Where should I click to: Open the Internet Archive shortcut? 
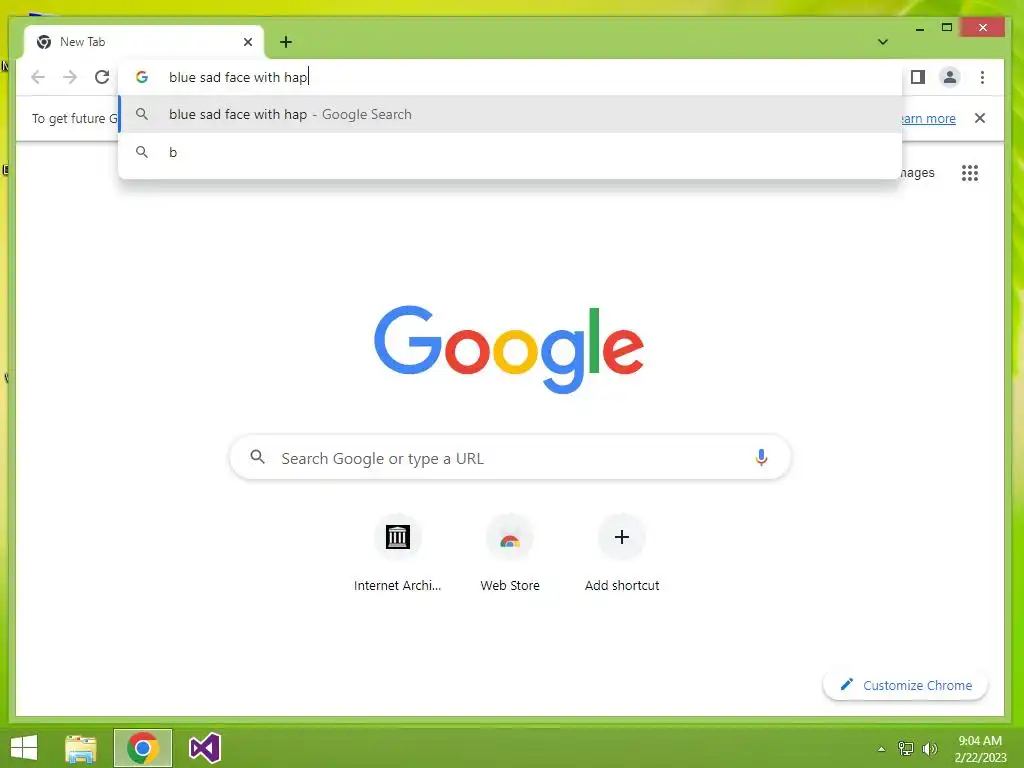(x=397, y=554)
